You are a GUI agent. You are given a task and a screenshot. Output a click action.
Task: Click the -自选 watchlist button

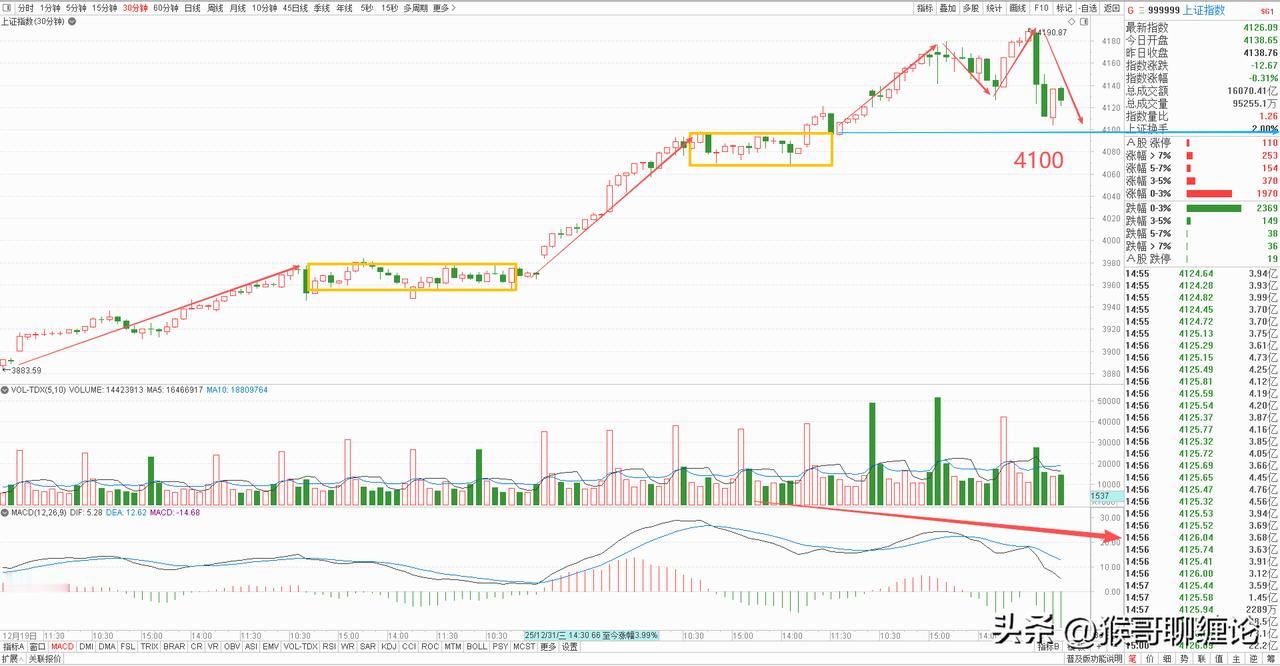tap(1088, 7)
